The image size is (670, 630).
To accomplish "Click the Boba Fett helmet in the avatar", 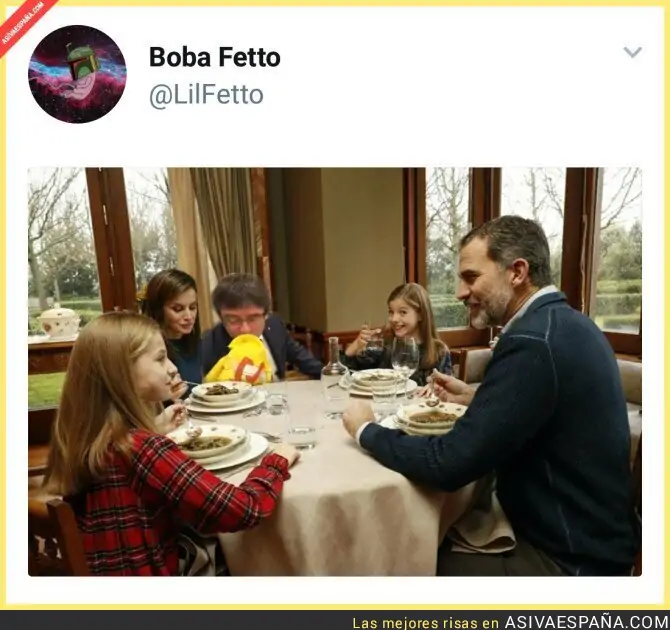I will click(82, 62).
